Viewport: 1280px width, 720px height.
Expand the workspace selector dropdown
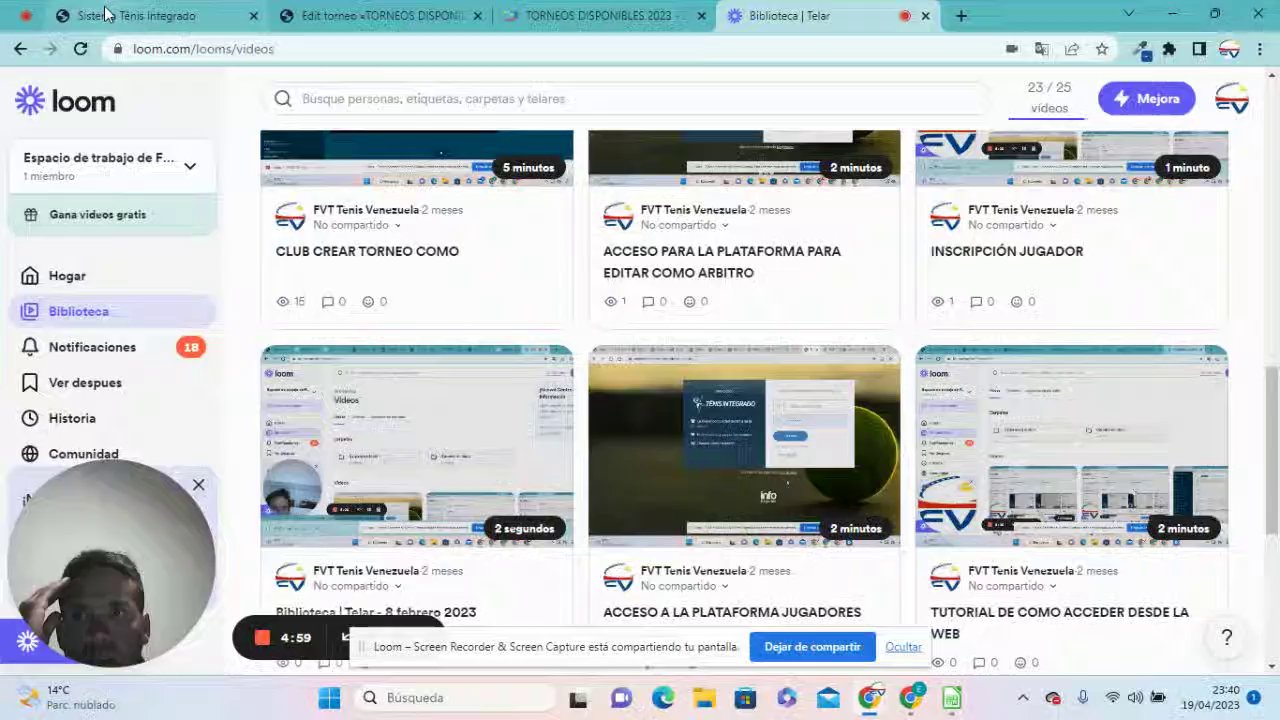[x=190, y=166]
